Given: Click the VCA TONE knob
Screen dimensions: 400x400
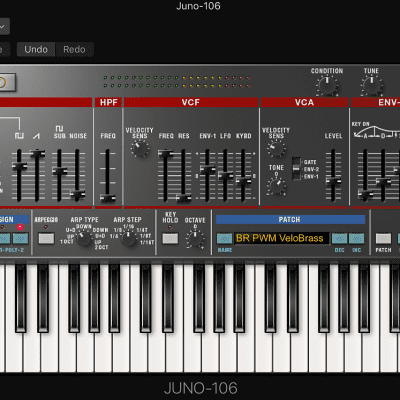Looking at the screenshot, I should tap(276, 186).
